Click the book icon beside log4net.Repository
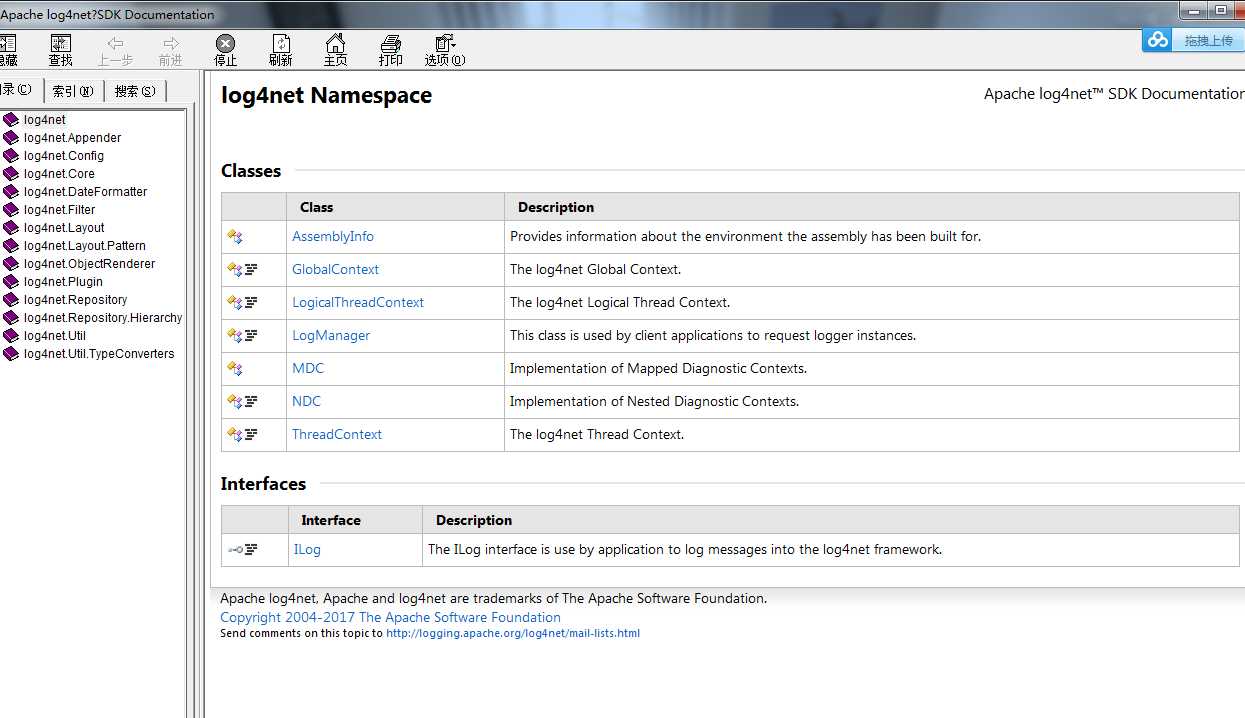Viewport: 1245px width, 718px height. [11, 300]
